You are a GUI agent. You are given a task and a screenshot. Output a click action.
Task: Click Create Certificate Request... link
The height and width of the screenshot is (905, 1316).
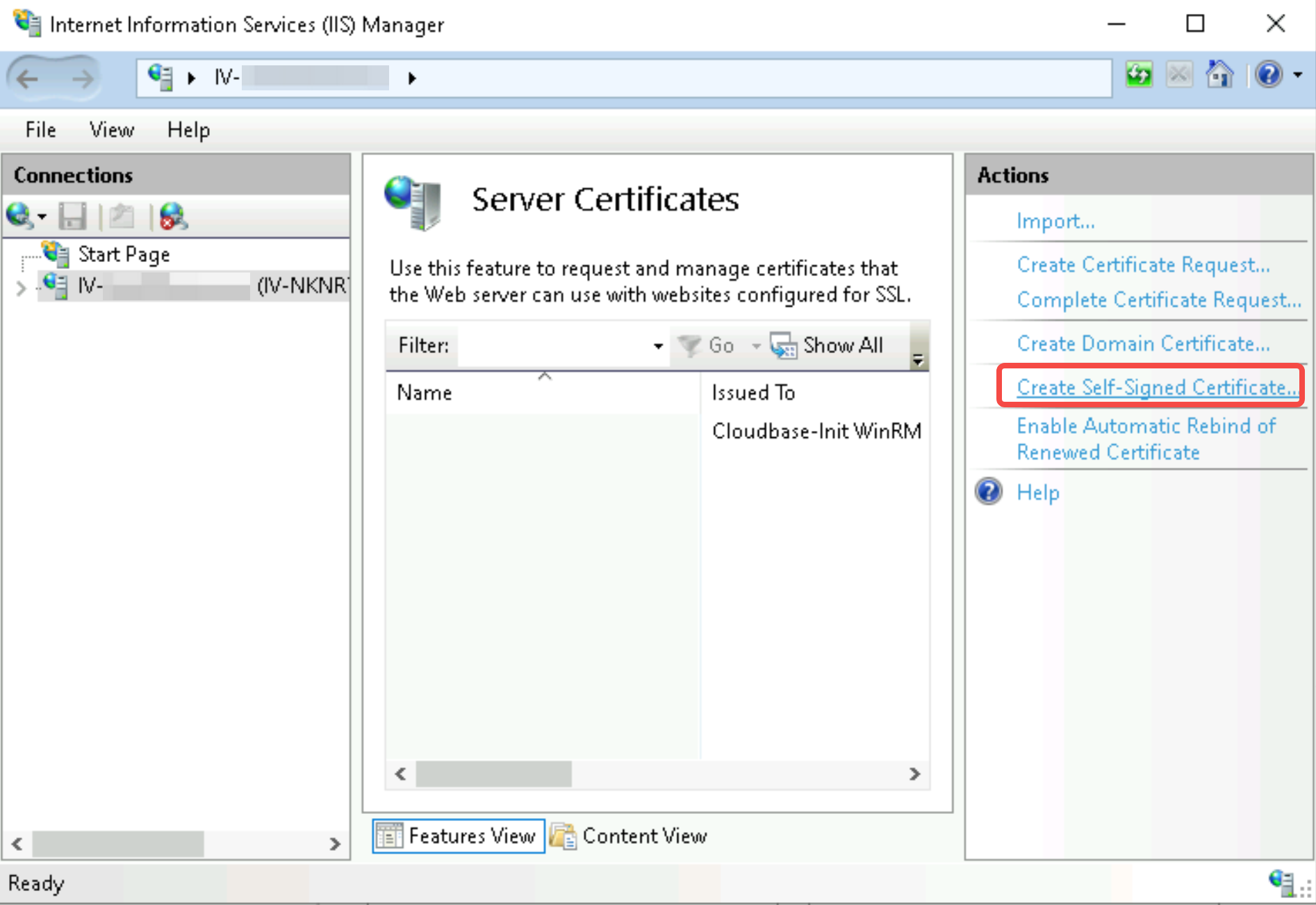coord(1143,265)
